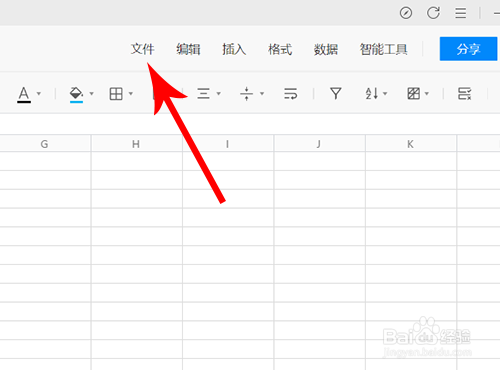Screen dimensions: 500x370
Task: Click the cell borders icon
Action: (x=116, y=94)
